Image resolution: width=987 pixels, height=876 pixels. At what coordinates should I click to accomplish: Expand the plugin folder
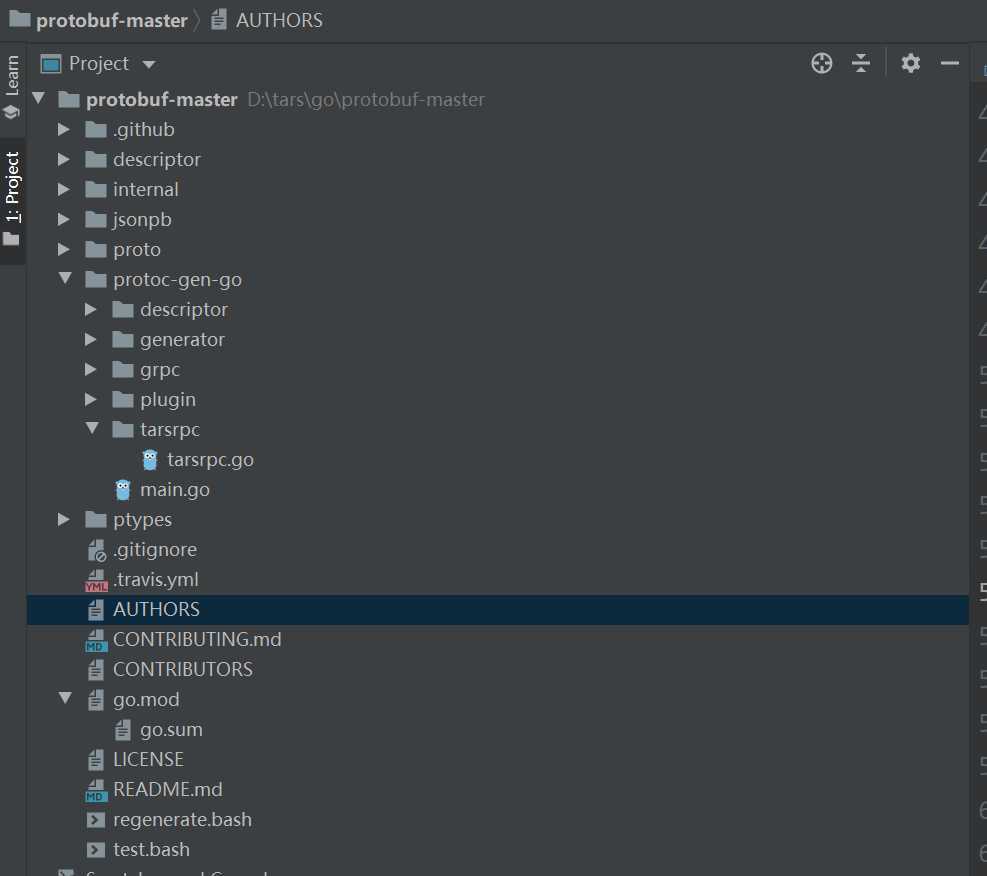91,399
